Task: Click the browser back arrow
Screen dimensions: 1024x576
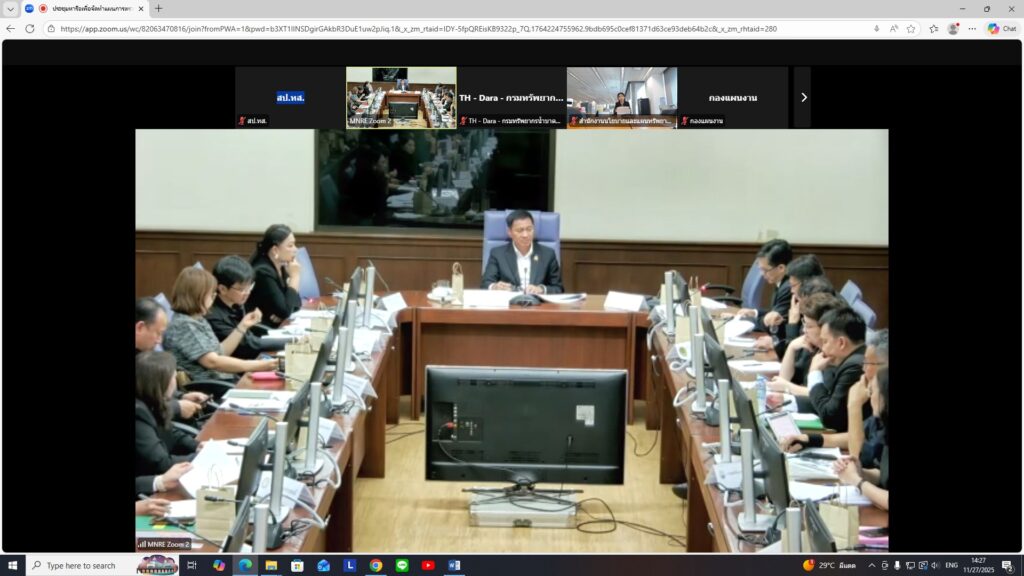Action: 11,29
